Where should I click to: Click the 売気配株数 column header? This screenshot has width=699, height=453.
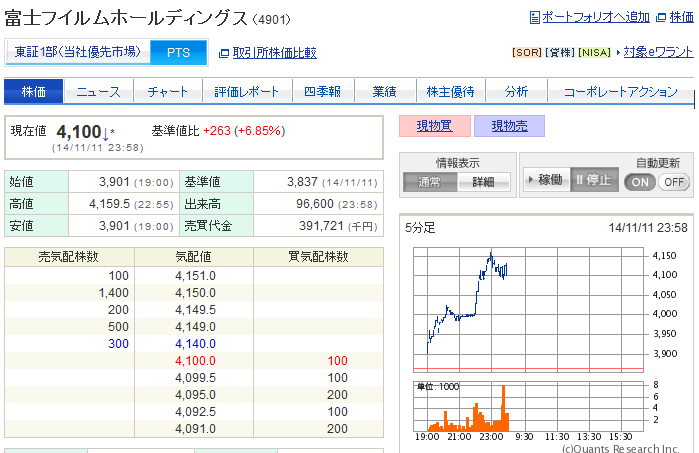coord(68,257)
